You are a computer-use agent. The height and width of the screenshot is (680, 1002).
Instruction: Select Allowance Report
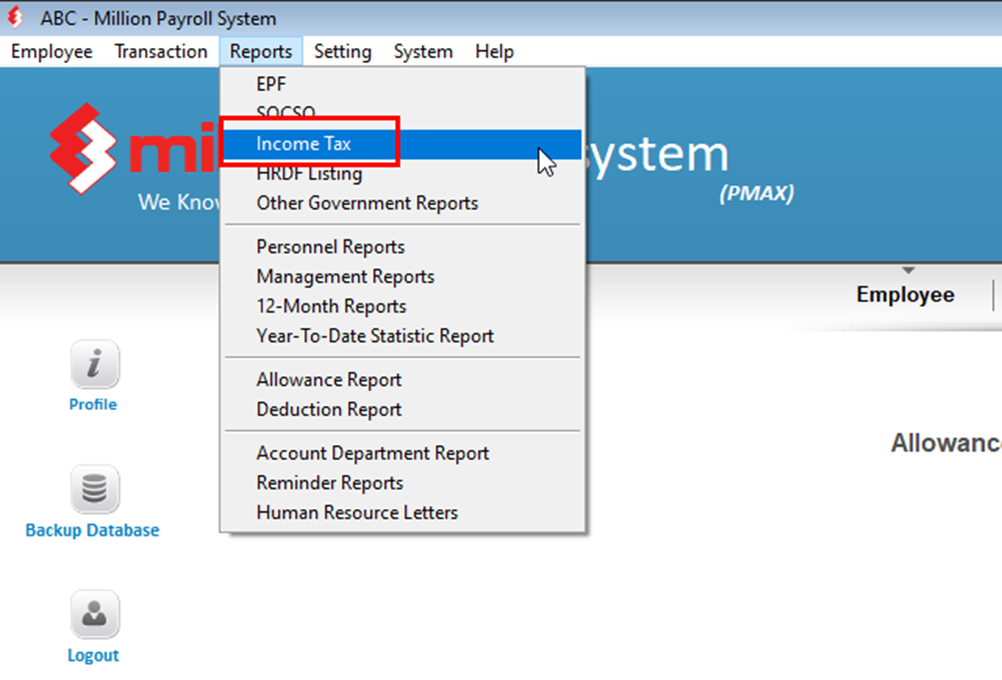coord(403,380)
